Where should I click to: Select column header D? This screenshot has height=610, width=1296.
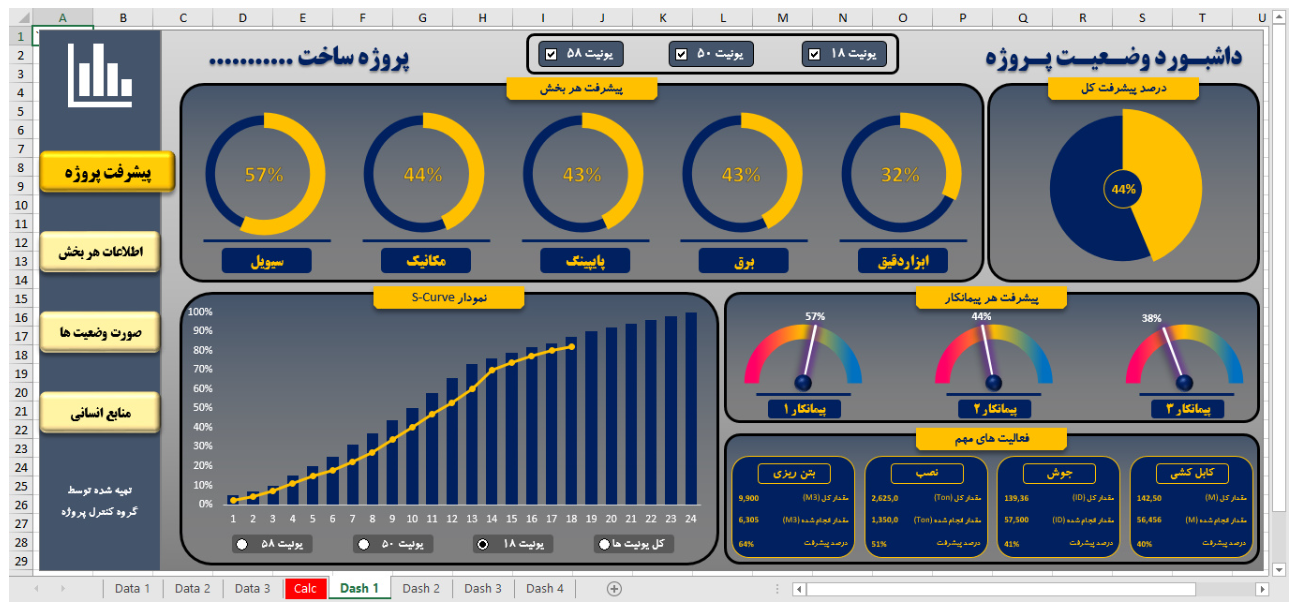(243, 17)
